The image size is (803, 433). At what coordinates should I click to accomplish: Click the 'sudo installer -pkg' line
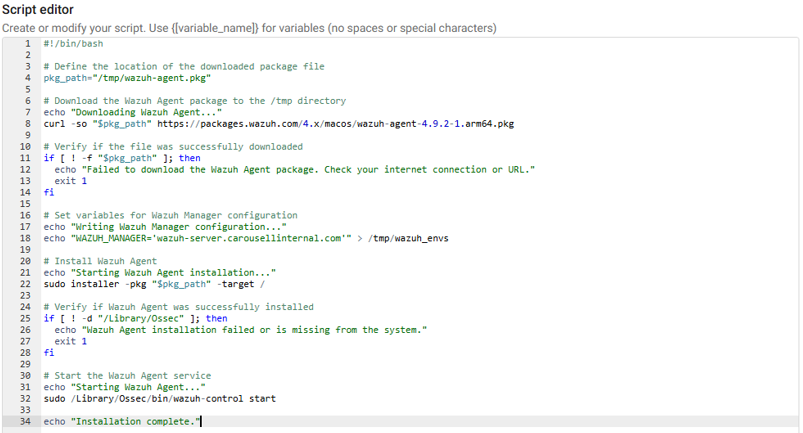click(154, 284)
